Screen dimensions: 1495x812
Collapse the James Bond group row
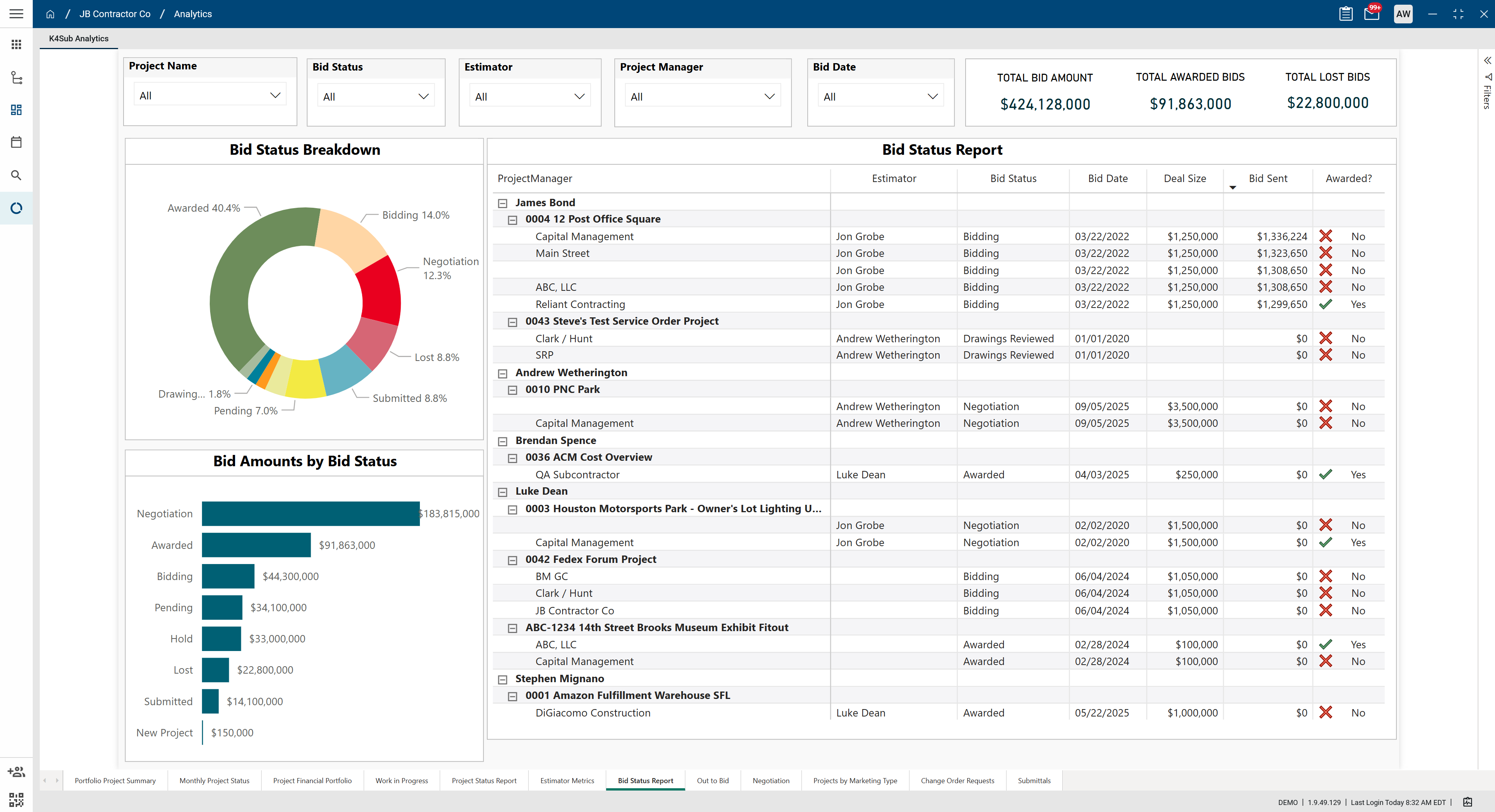pos(502,203)
